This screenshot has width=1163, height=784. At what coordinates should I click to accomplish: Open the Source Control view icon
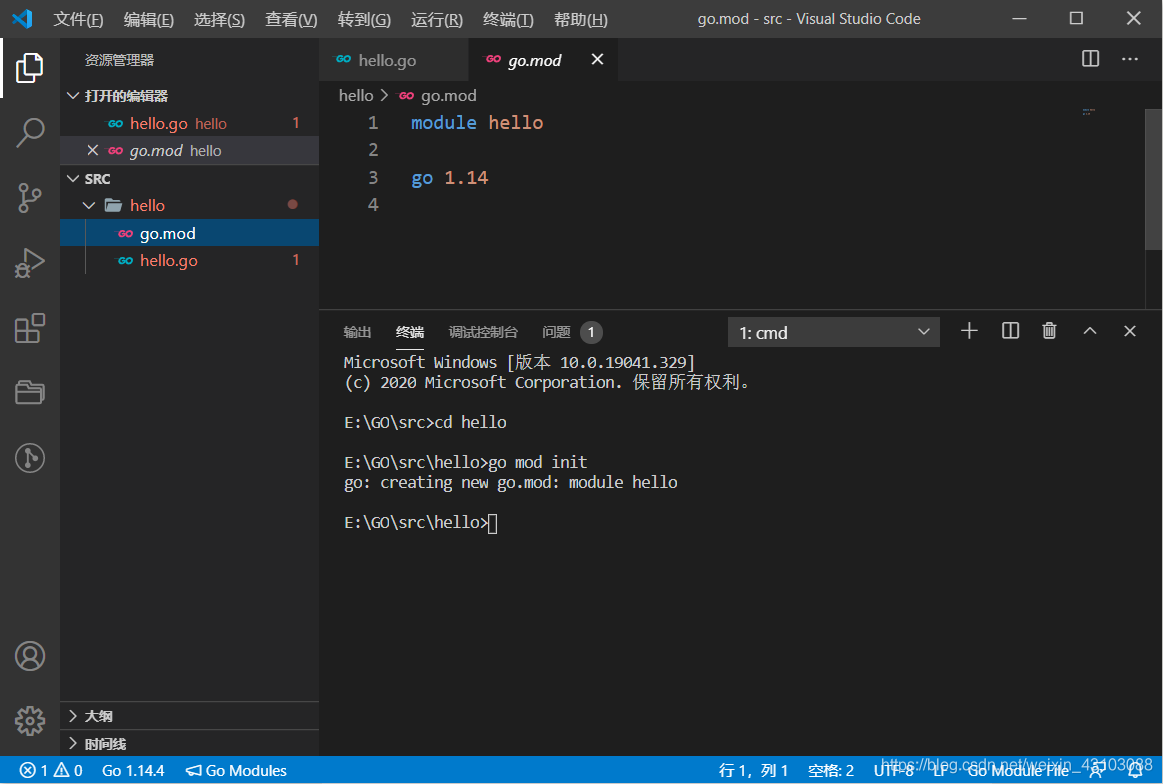[x=30, y=198]
